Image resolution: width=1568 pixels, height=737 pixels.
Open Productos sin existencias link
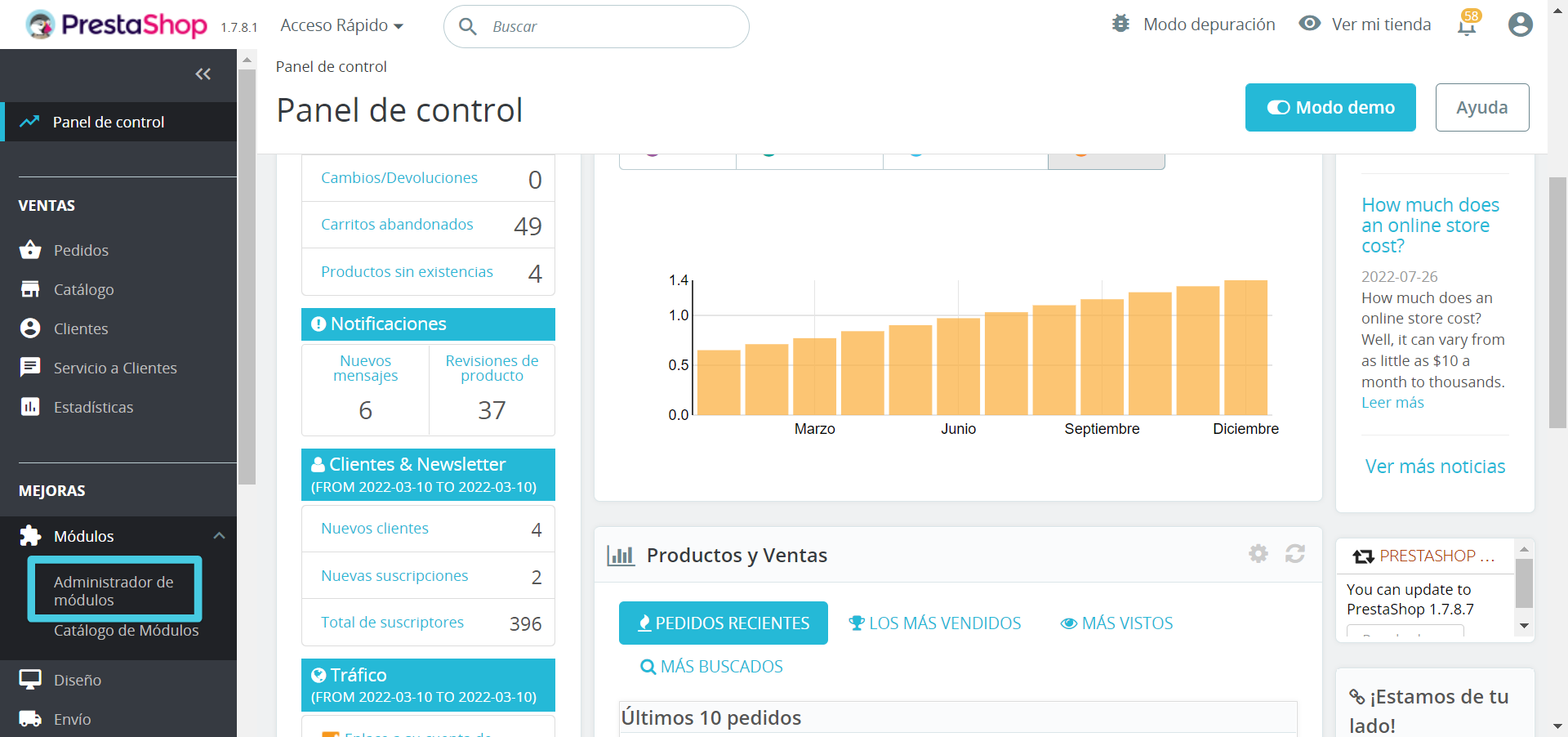coord(407,271)
